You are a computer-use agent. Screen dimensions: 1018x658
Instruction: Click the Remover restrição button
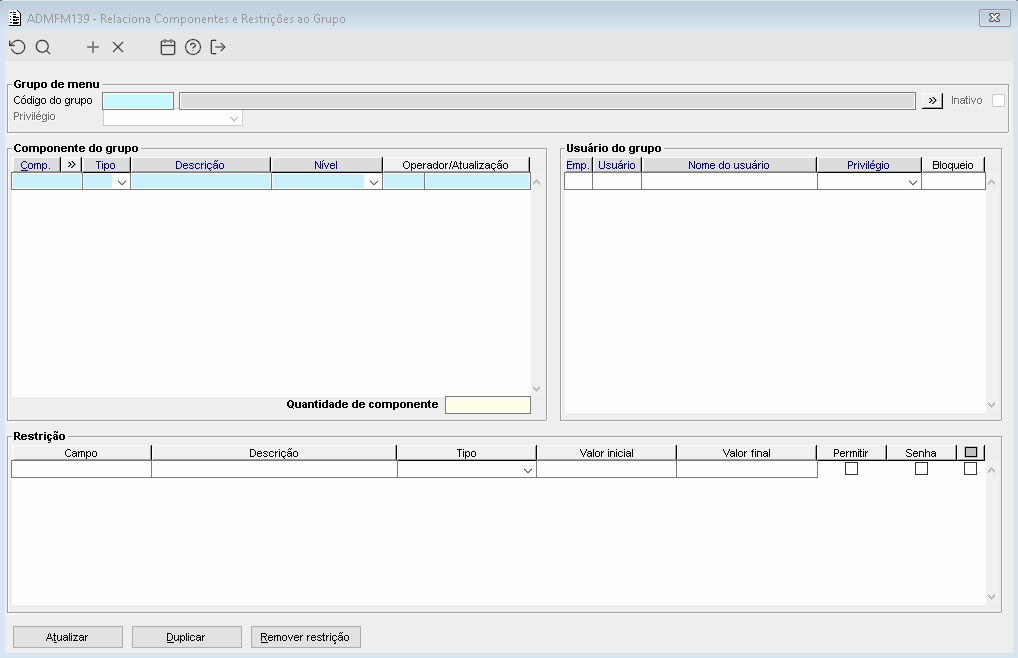(x=306, y=637)
